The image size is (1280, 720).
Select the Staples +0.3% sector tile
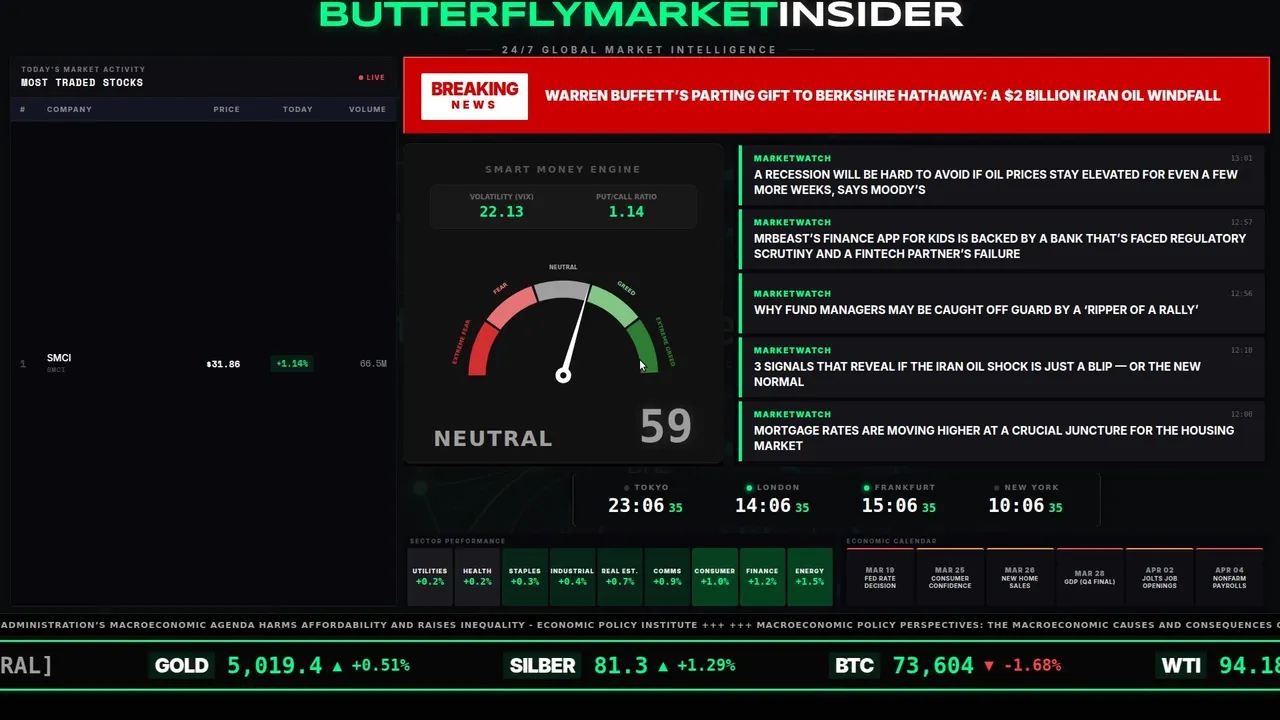525,577
